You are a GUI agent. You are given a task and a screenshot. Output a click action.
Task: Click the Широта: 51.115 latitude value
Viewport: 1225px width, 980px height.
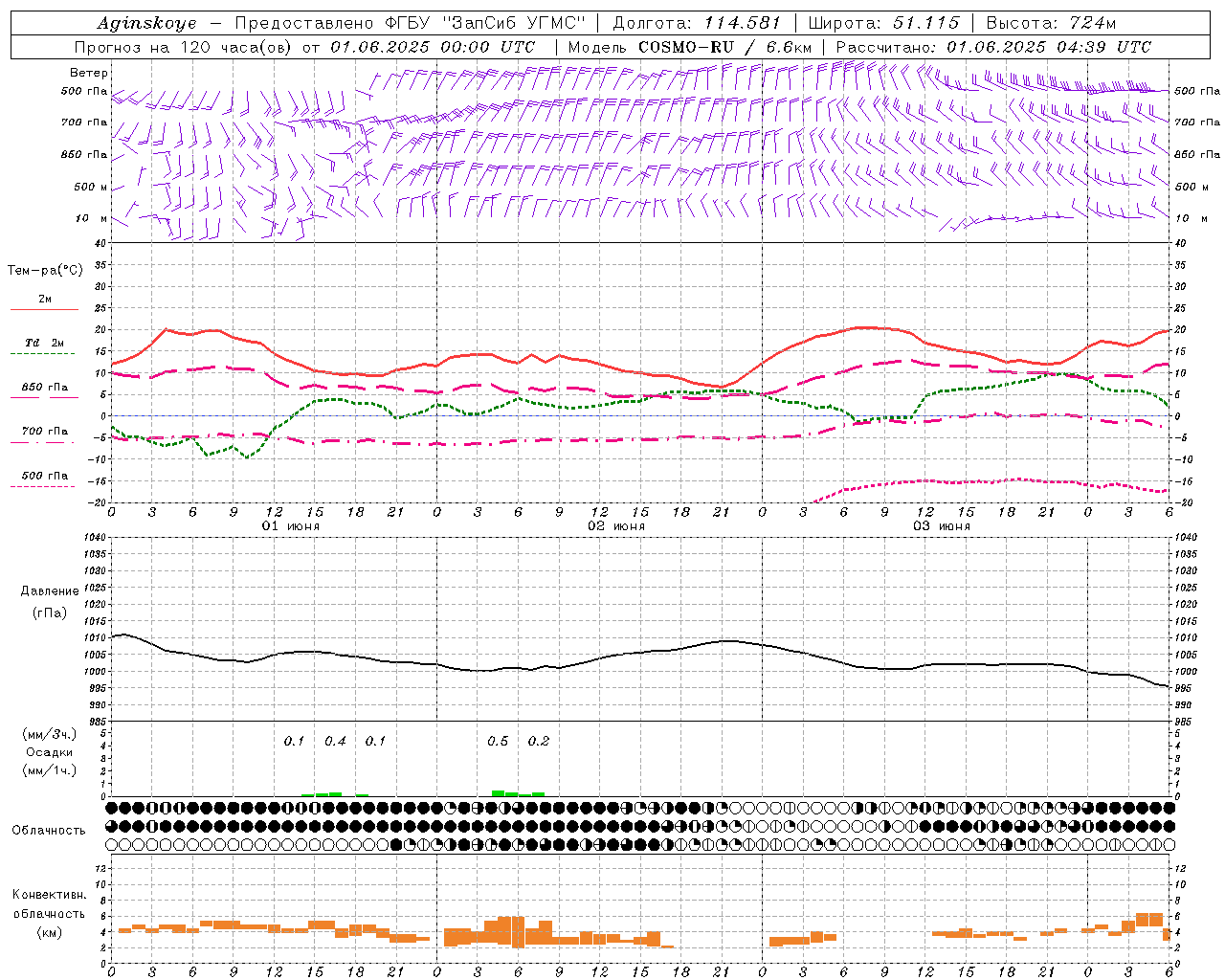[883, 23]
